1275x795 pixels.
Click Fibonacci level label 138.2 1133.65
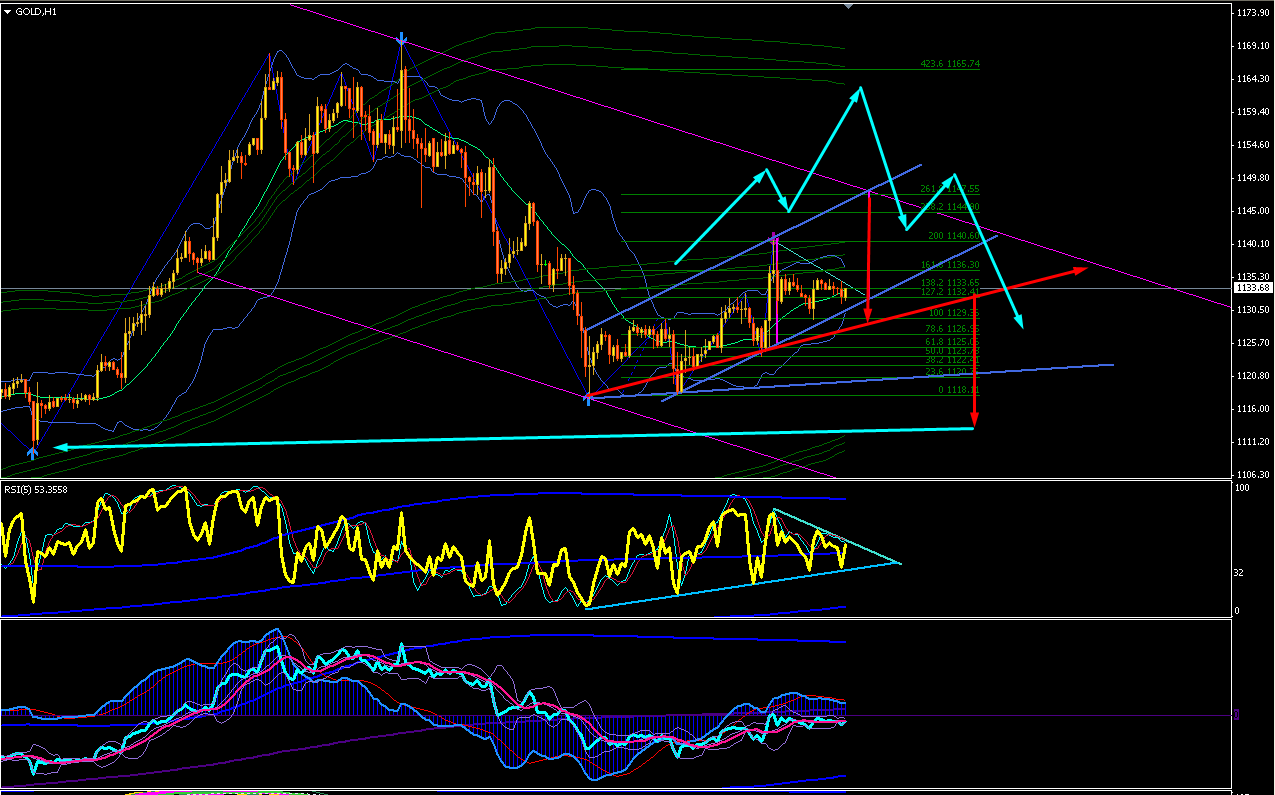950,283
